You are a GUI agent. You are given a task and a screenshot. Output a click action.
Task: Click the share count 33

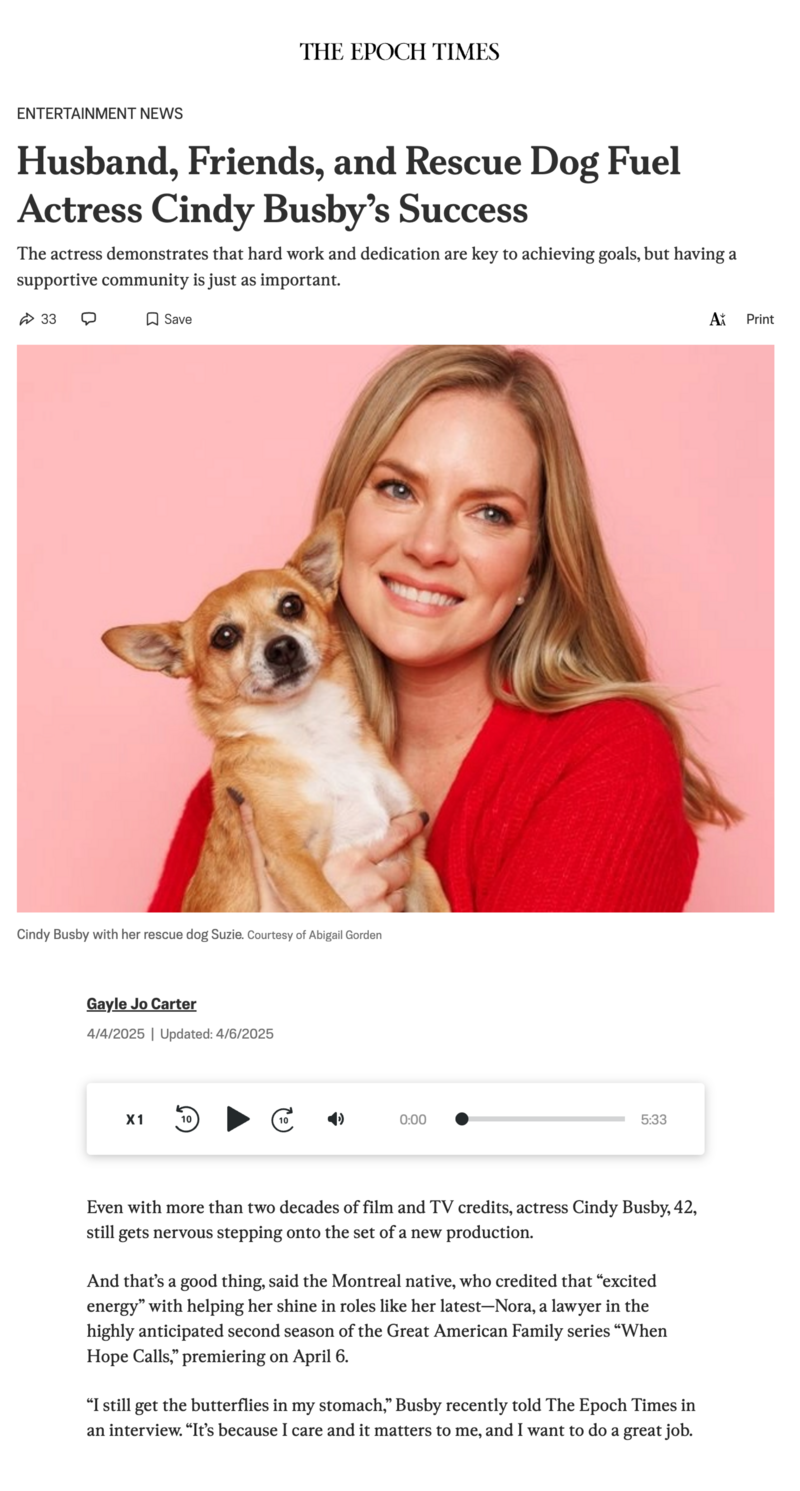click(x=48, y=319)
